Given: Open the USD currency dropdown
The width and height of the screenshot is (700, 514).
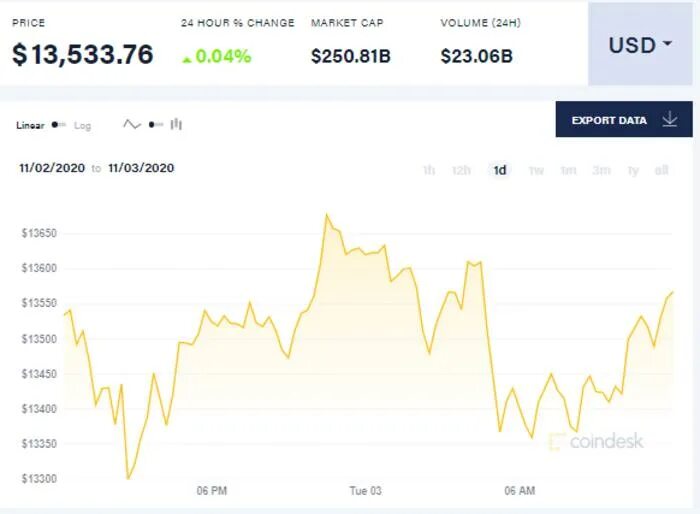Looking at the screenshot, I should (640, 44).
